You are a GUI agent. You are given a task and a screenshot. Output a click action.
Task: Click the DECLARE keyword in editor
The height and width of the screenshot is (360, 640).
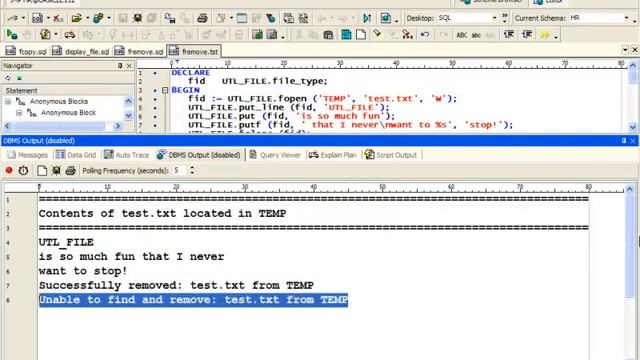(x=191, y=73)
